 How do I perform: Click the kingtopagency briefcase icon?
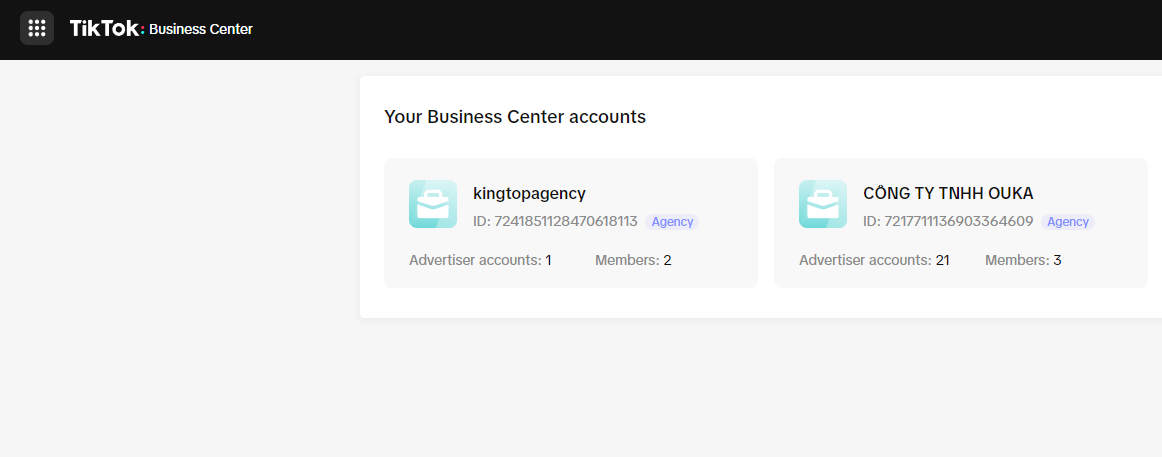click(x=433, y=204)
